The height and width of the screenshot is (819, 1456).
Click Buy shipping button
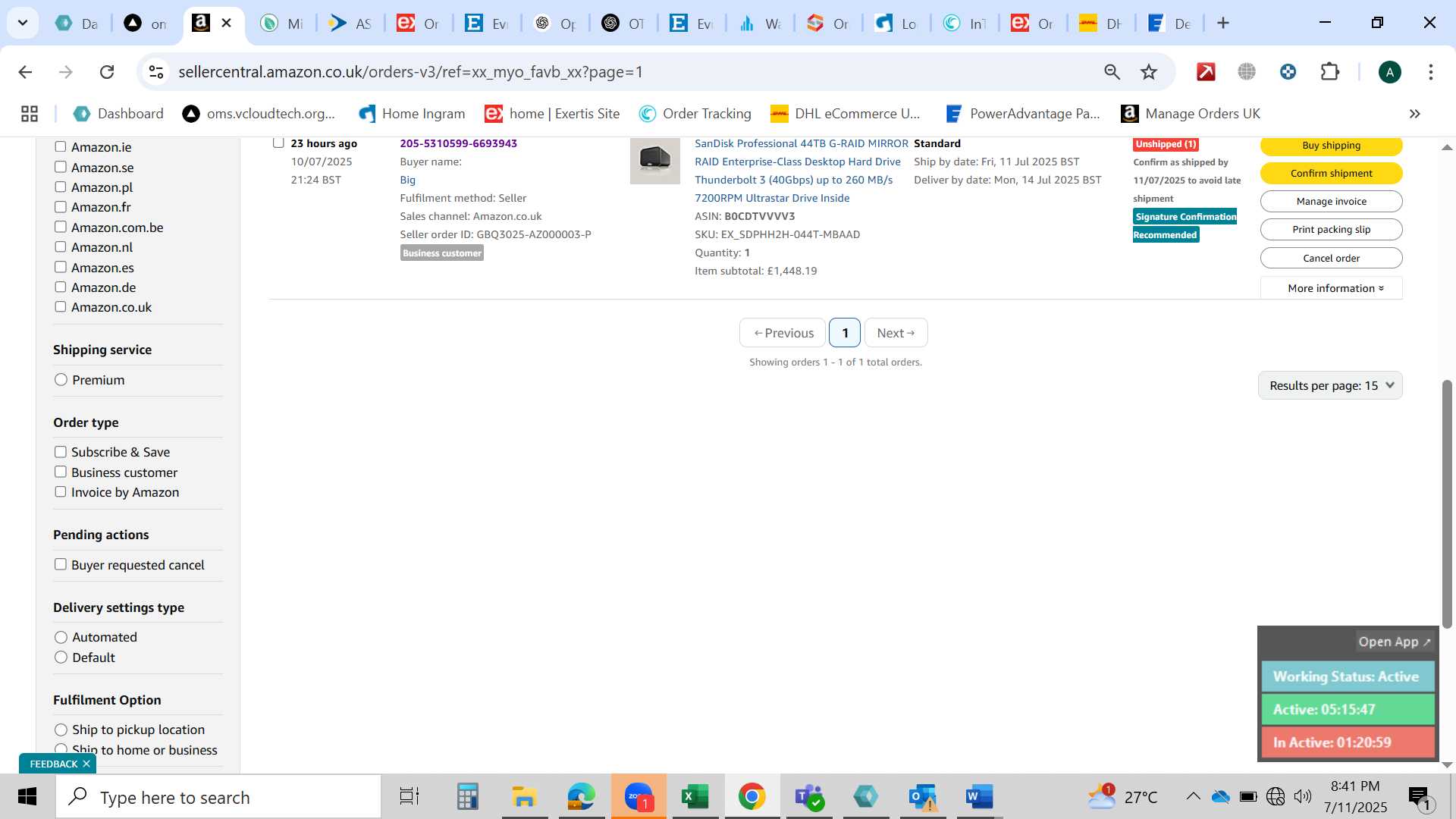point(1331,146)
